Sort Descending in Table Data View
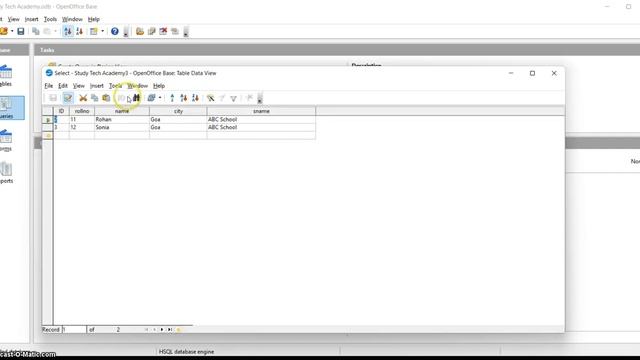This screenshot has height=360, width=640. [x=195, y=98]
